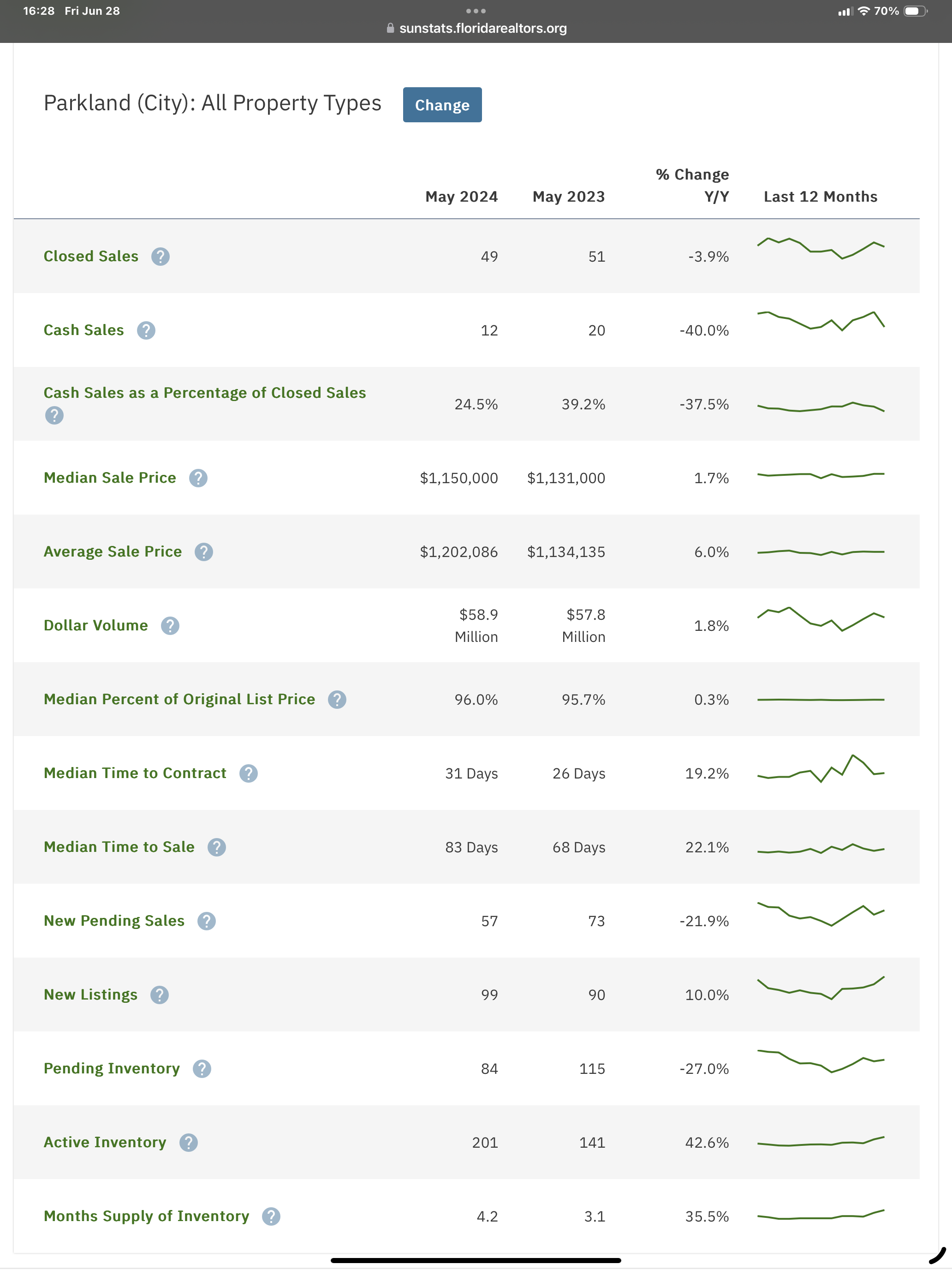Show help for Average Sale Price
The height and width of the screenshot is (1270, 952).
[x=203, y=552]
